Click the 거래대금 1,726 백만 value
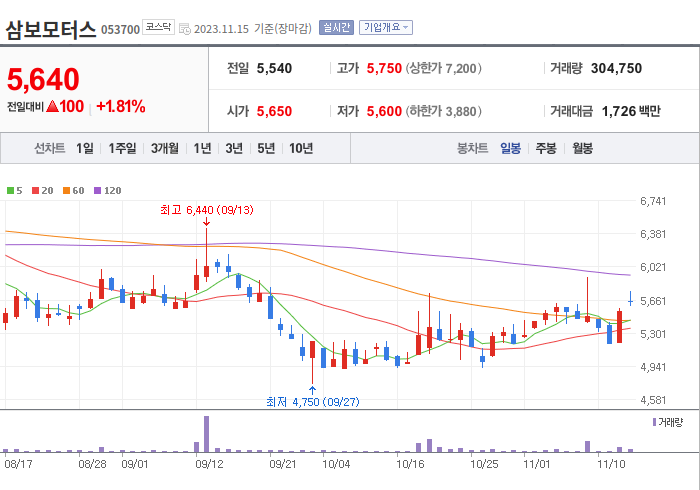Viewport: 700px width, 490px height. 631,111
